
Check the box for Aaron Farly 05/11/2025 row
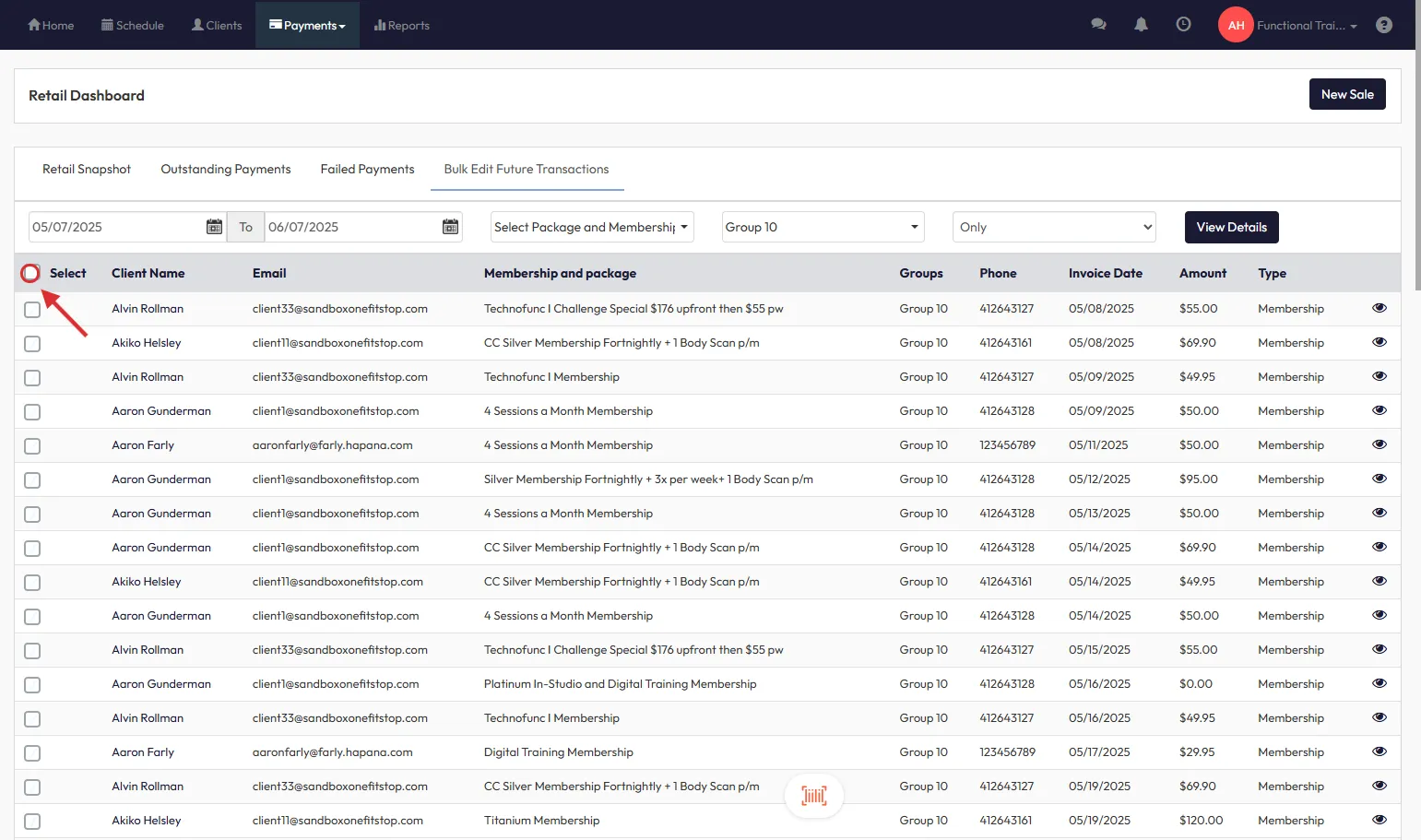pyautogui.click(x=32, y=446)
